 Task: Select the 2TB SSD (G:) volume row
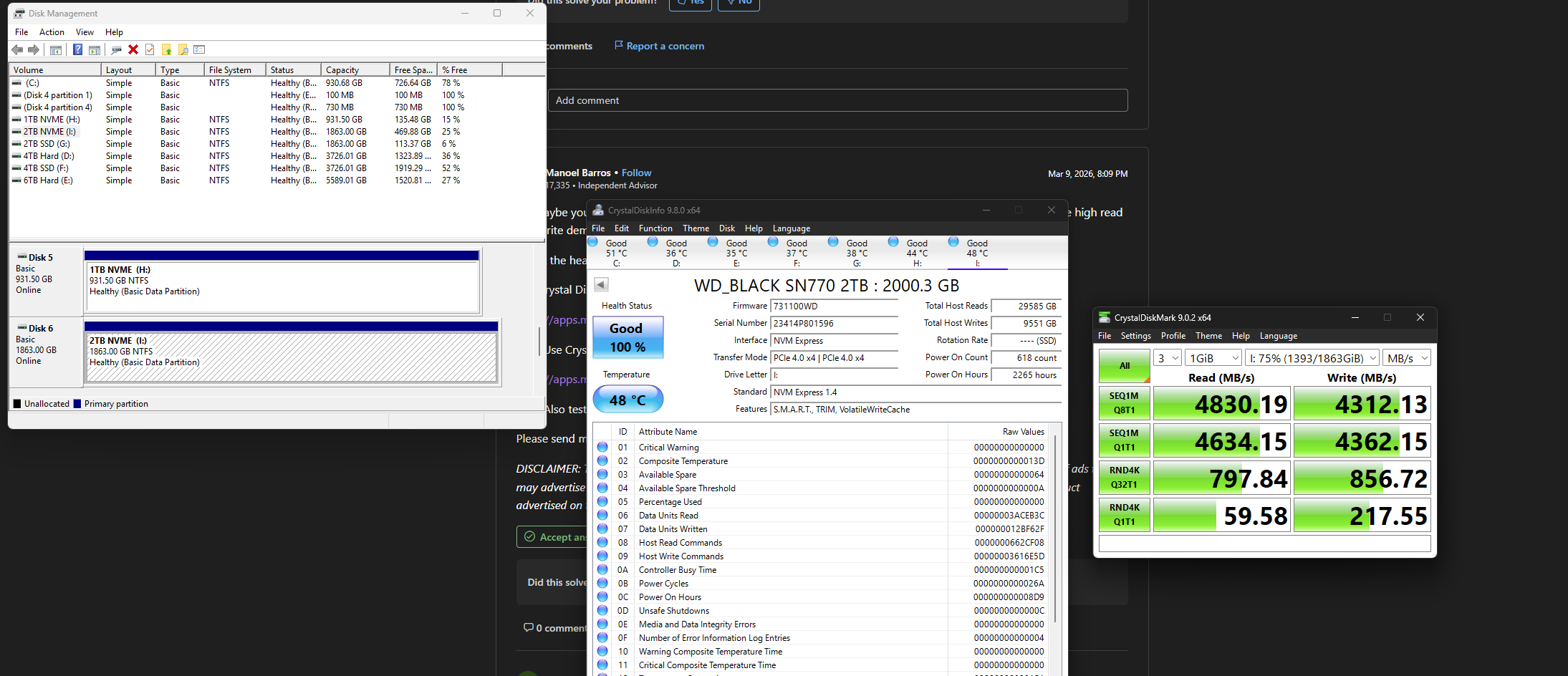[276, 144]
